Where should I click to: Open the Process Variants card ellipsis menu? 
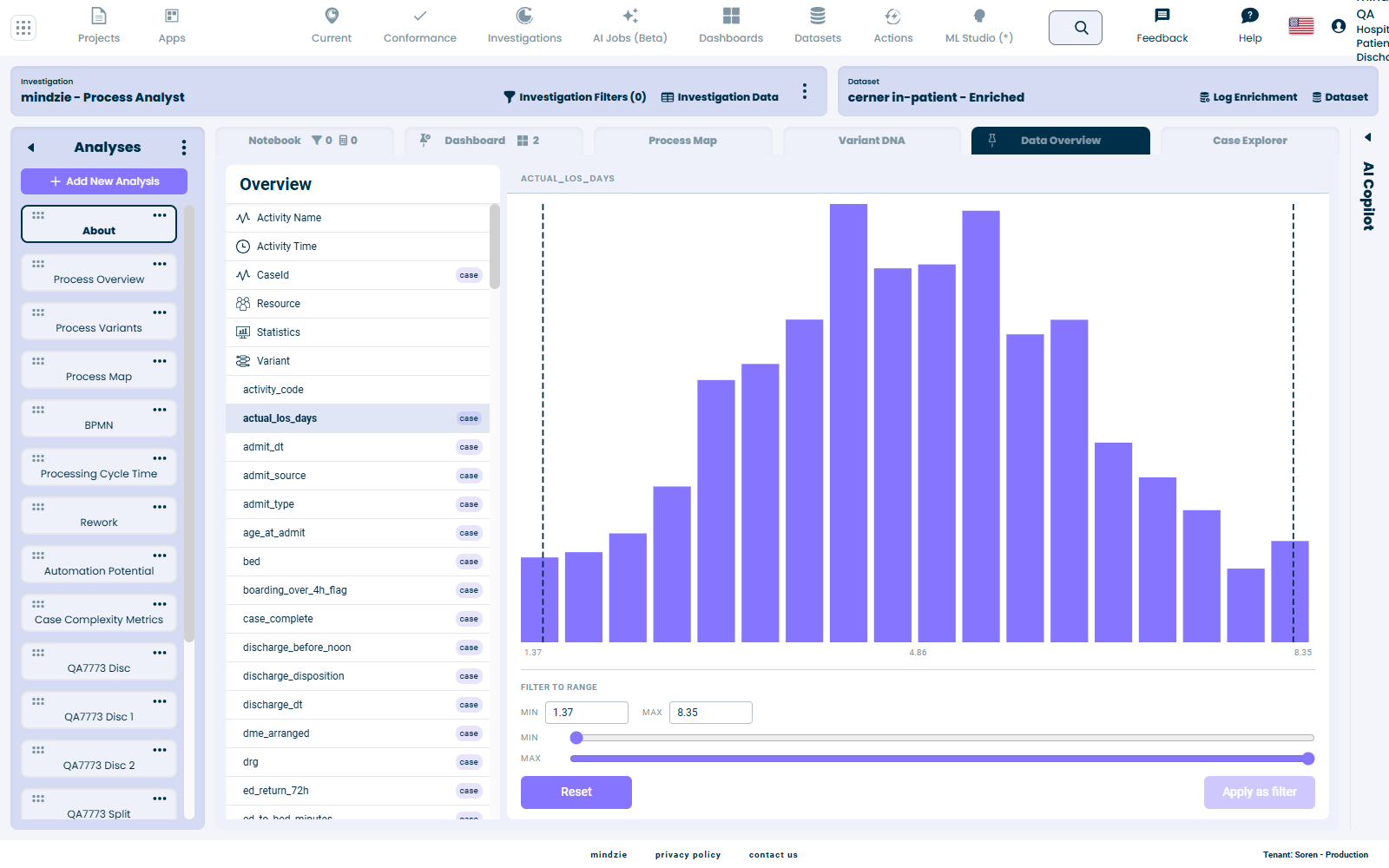[x=160, y=312]
